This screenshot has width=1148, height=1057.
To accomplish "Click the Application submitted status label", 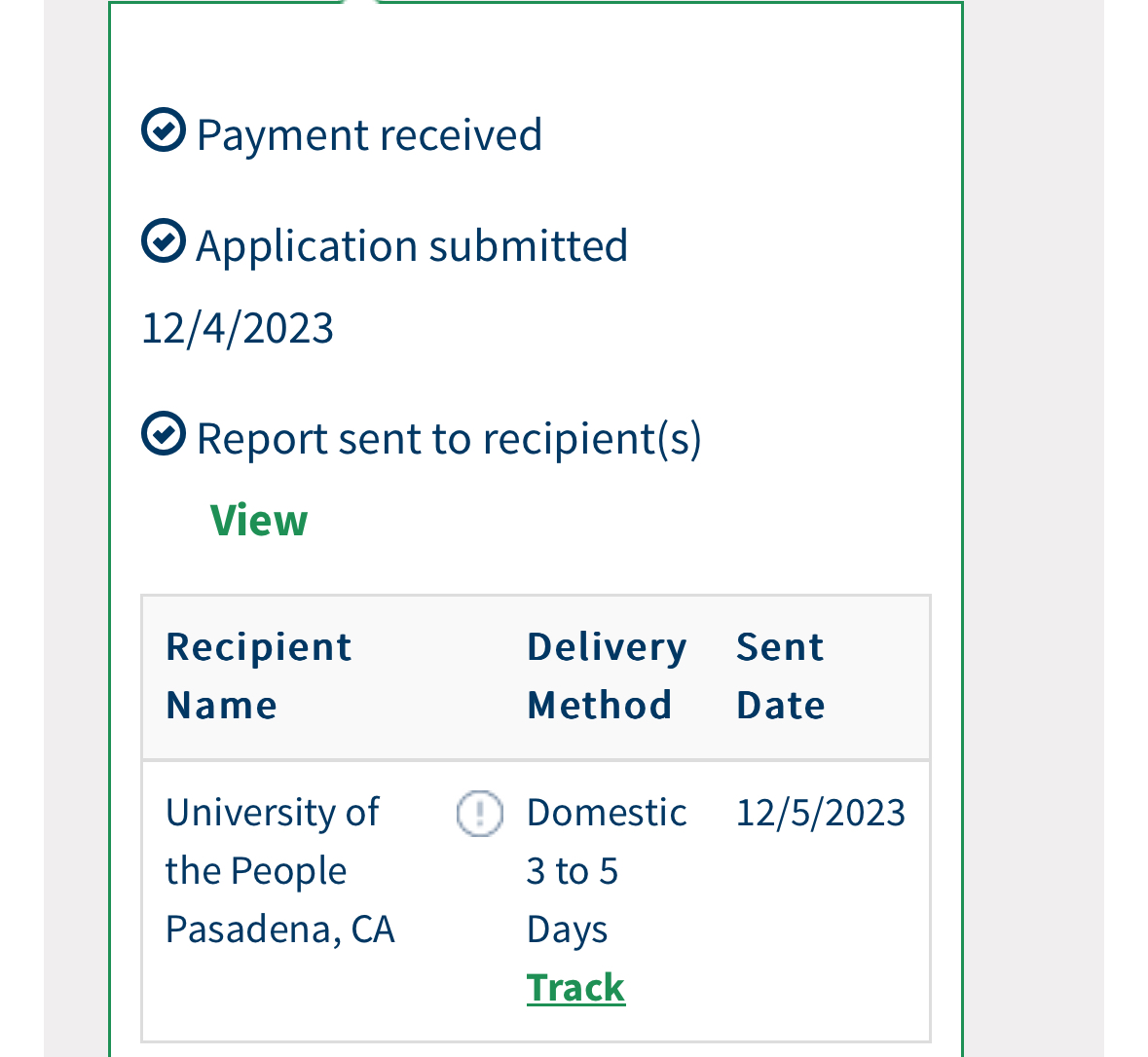I will click(412, 245).
